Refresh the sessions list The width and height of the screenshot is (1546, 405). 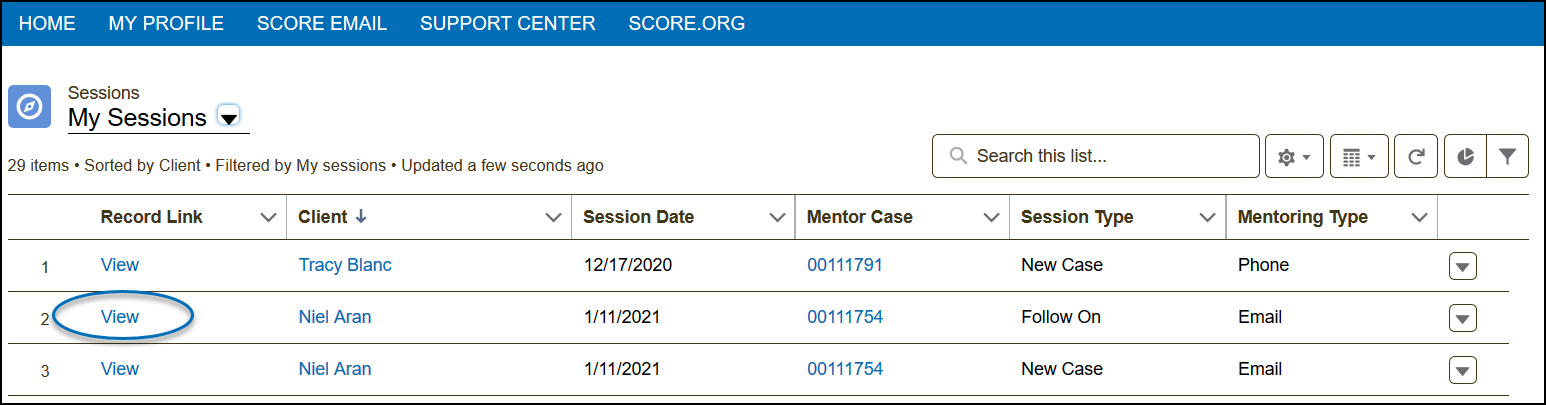(x=1415, y=157)
